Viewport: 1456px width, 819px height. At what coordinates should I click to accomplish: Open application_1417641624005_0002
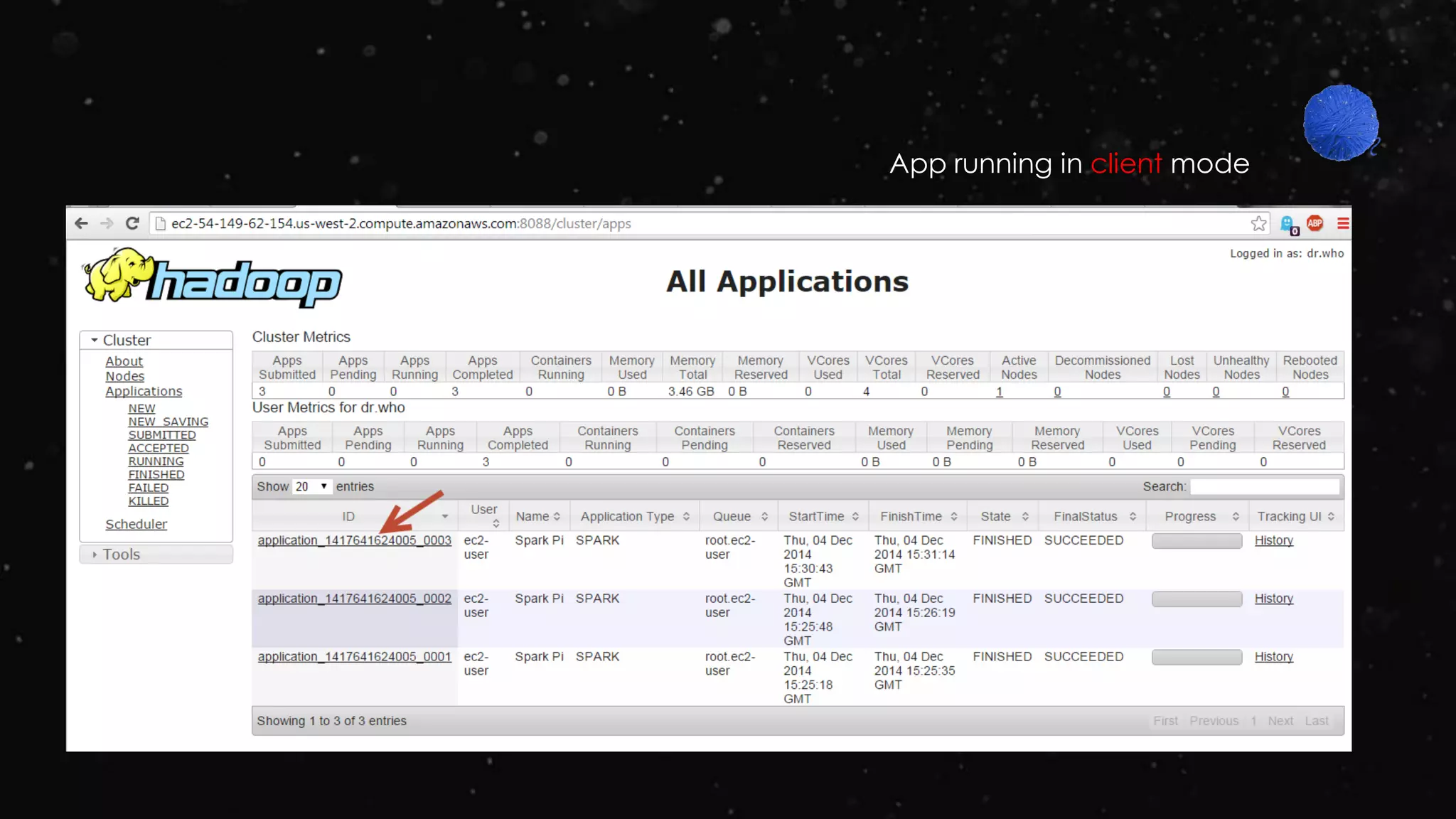click(x=354, y=599)
